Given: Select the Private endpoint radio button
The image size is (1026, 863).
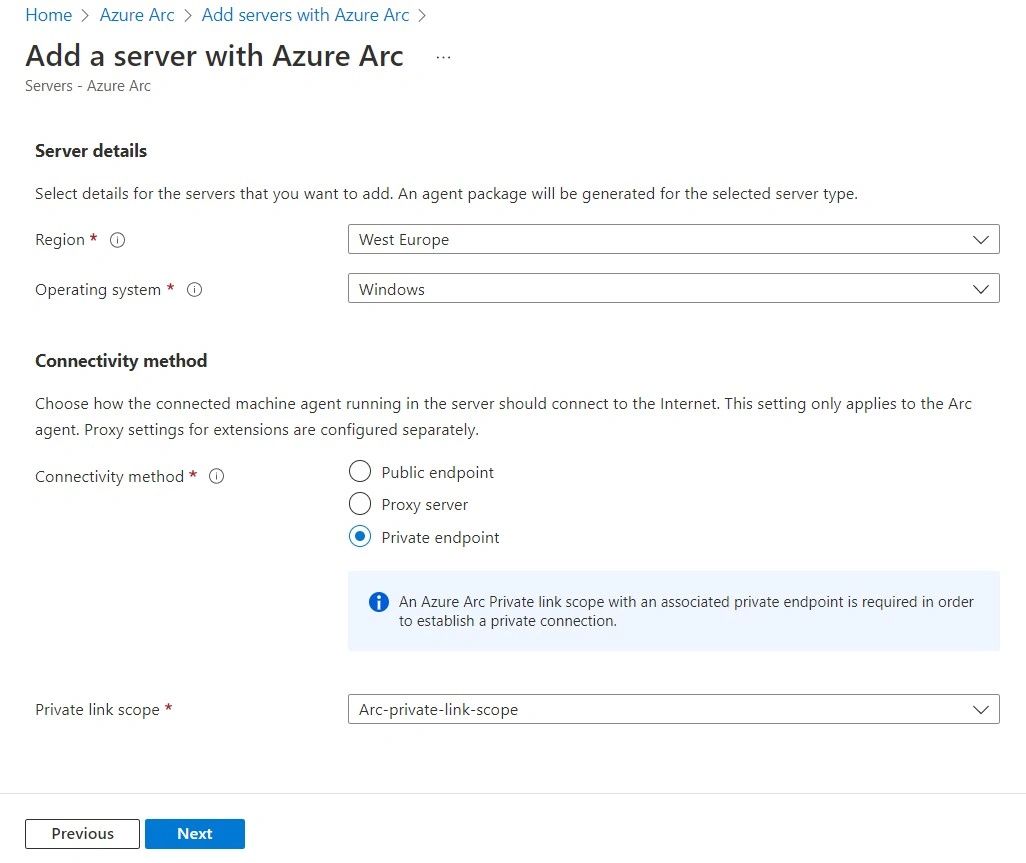Looking at the screenshot, I should click(360, 537).
